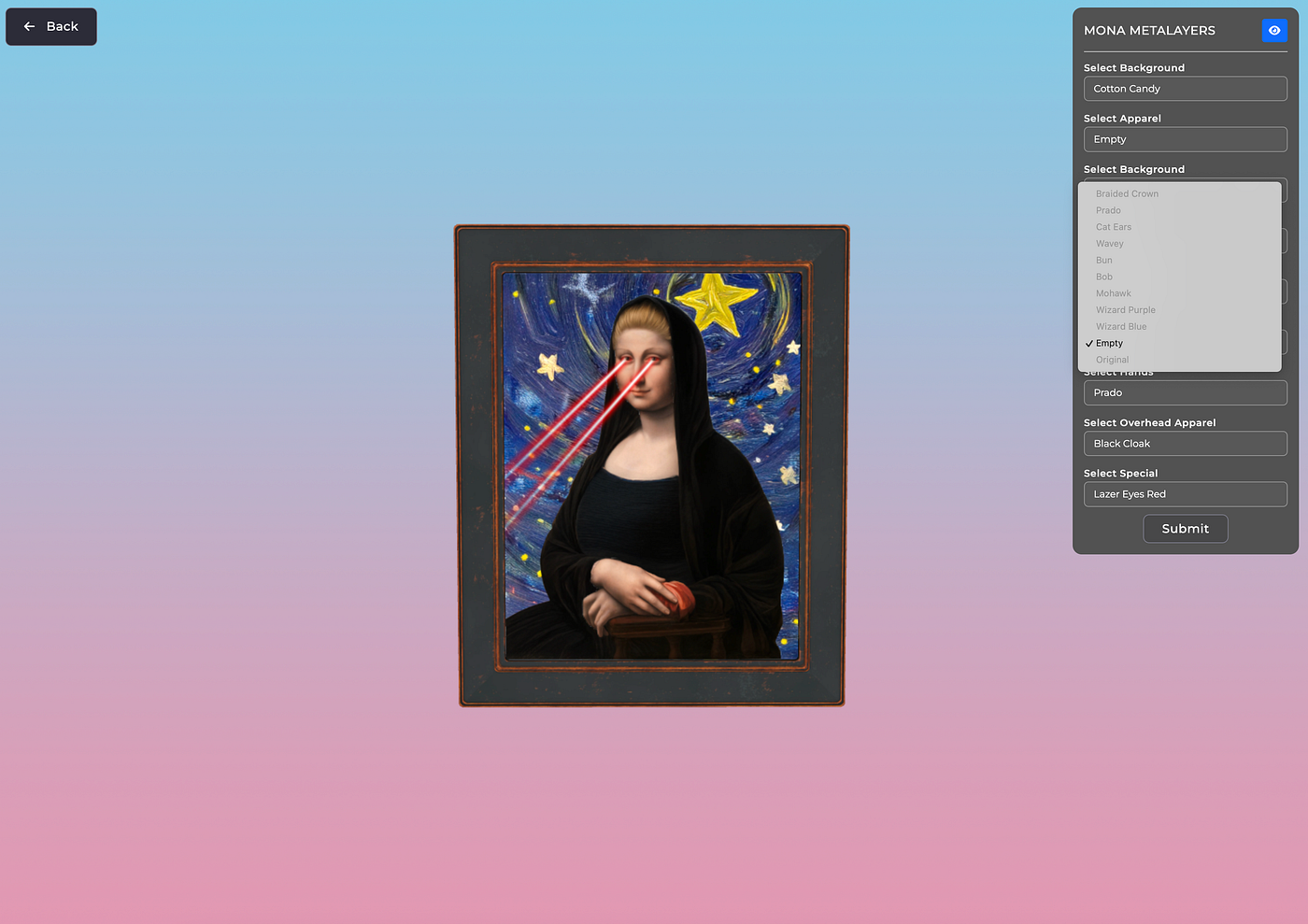The image size is (1308, 924).
Task: Select the Bun option
Action: (1179, 261)
